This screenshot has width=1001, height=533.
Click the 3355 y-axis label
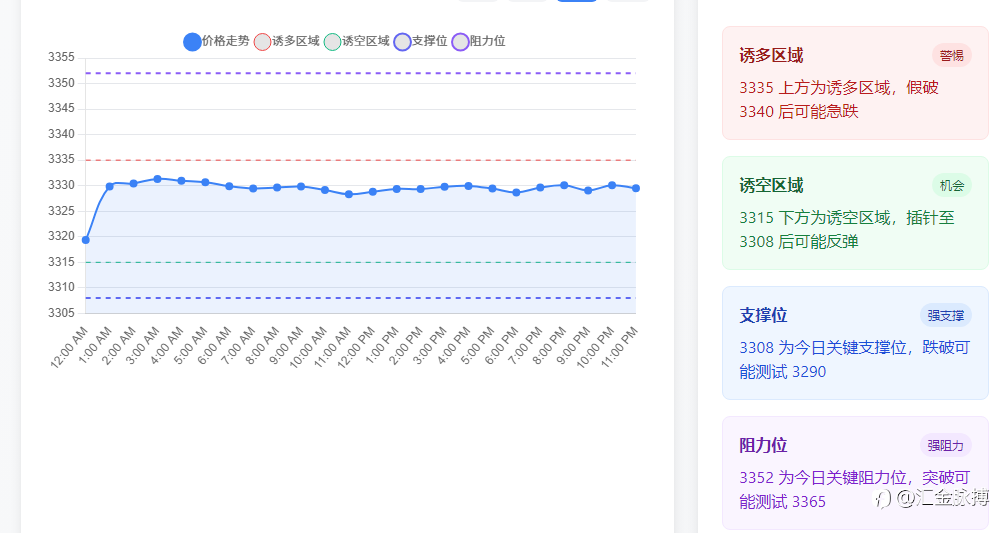pos(61,57)
